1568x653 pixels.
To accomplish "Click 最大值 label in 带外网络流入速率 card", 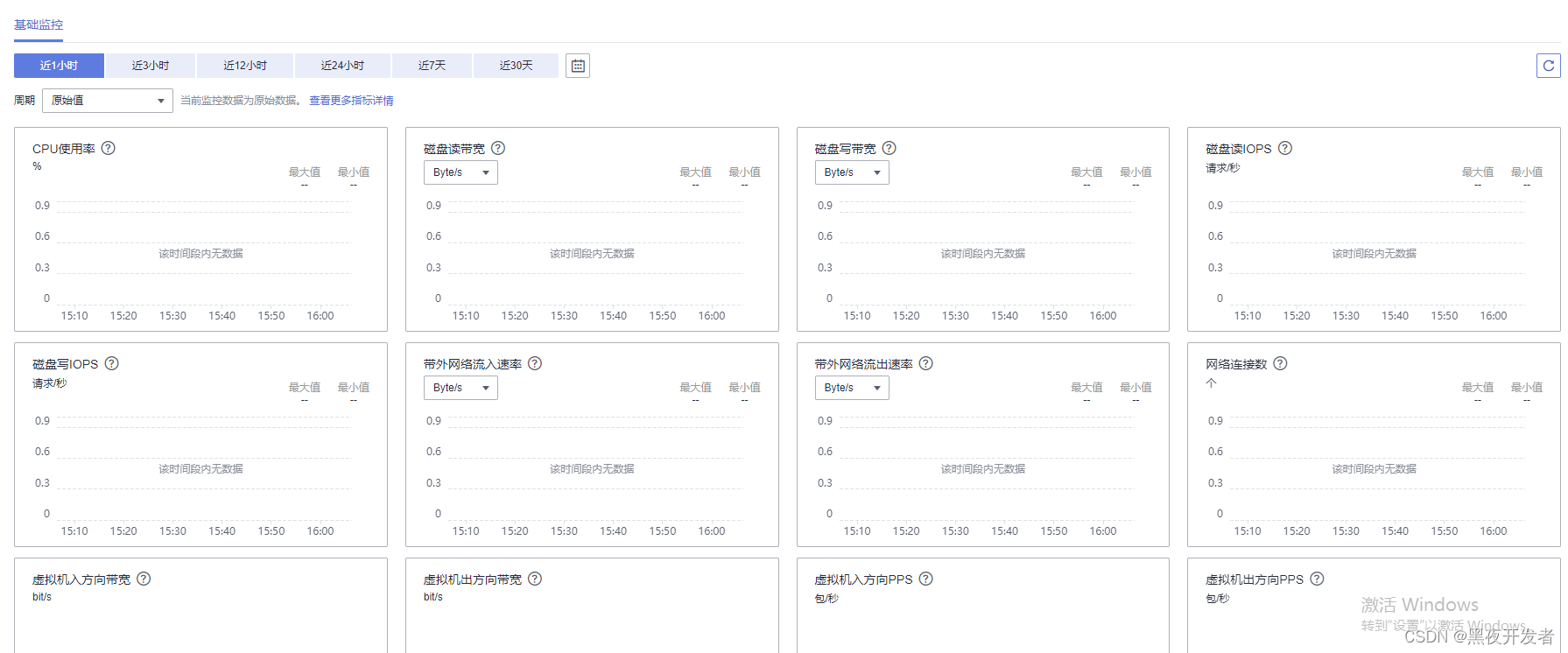I will (696, 388).
